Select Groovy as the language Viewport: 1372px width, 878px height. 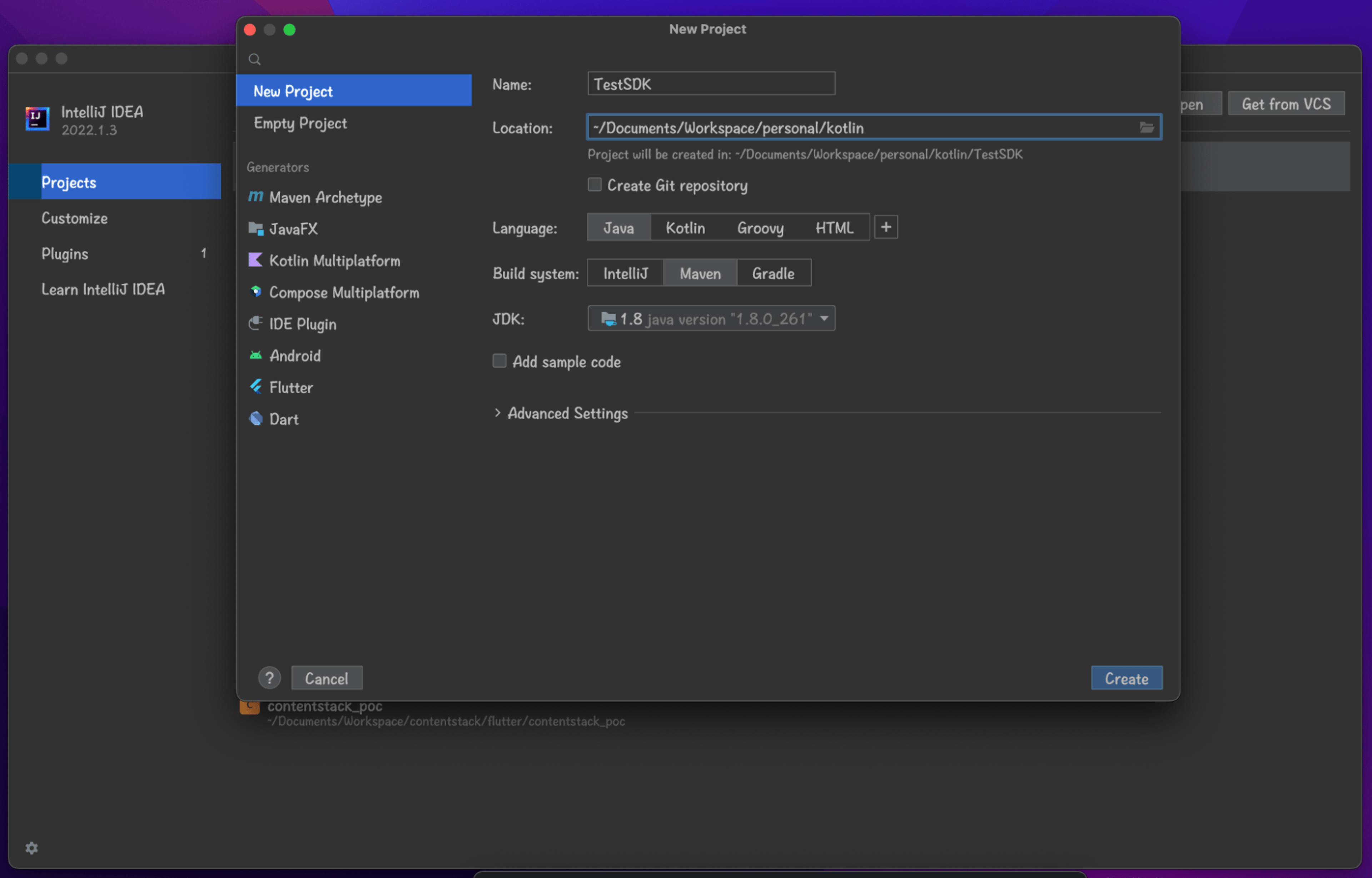(x=760, y=228)
